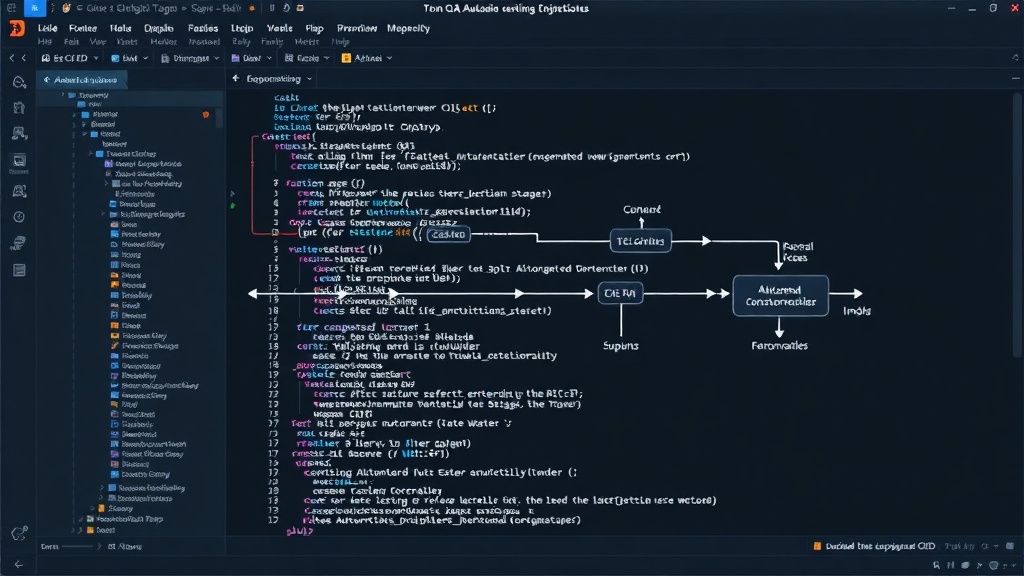This screenshot has height=576, width=1024.
Task: Open the 'Lele' menu
Action: [47, 29]
